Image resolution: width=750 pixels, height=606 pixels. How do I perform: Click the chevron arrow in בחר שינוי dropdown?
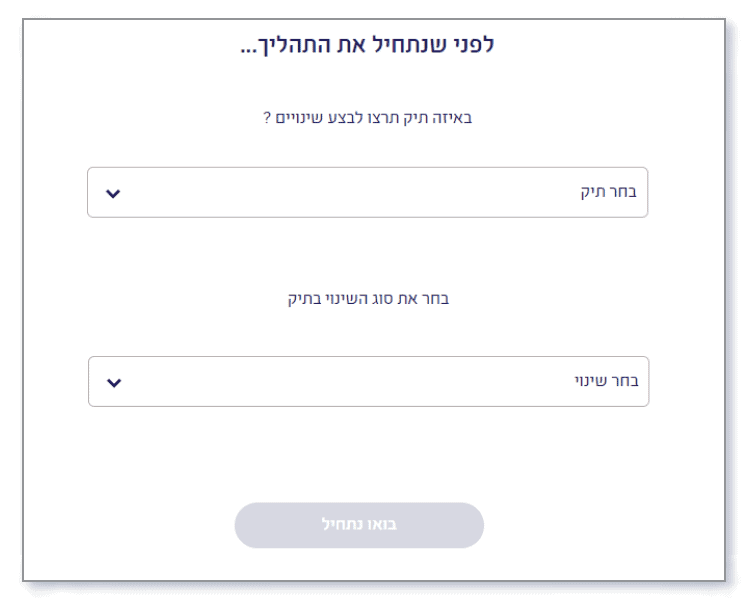[112, 382]
